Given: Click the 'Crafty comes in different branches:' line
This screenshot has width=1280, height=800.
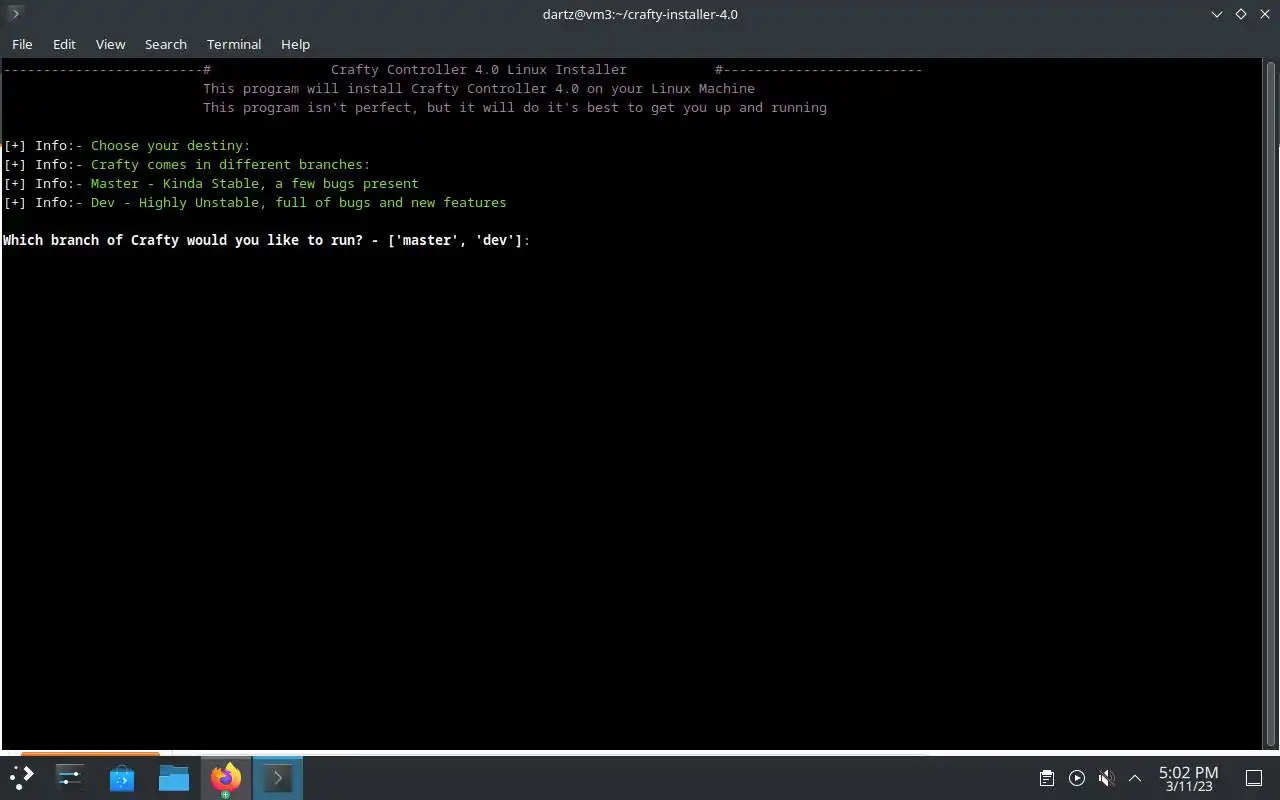Looking at the screenshot, I should pos(187,165).
